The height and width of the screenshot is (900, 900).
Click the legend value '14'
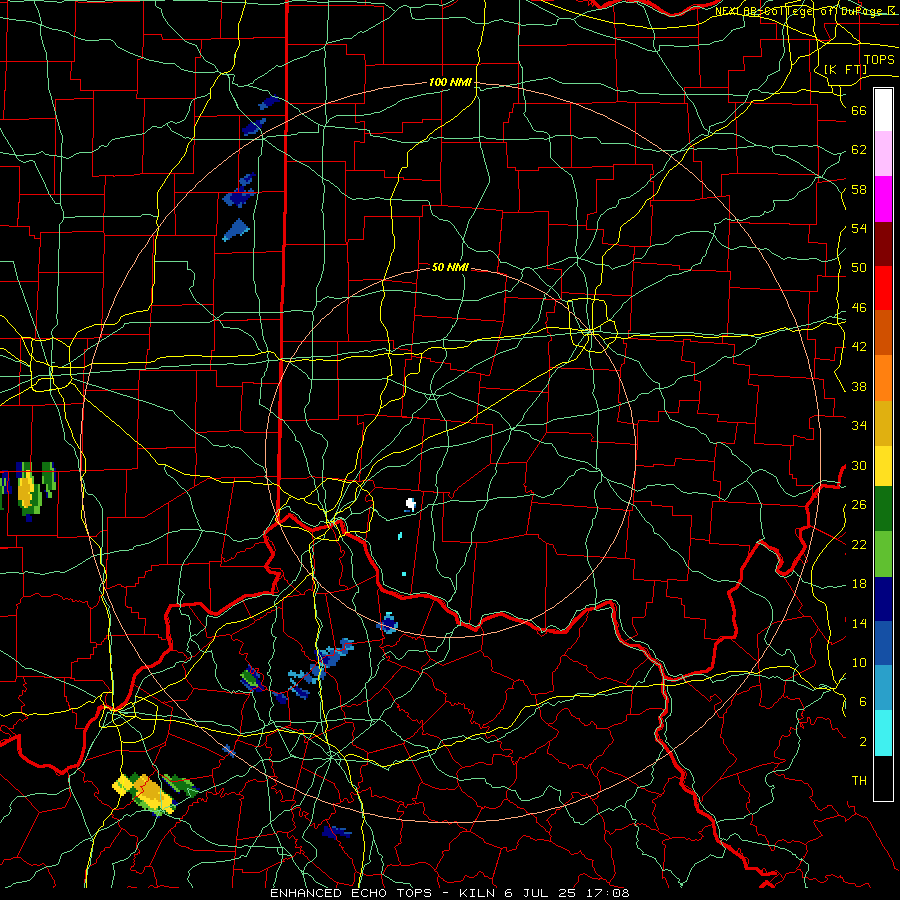click(859, 623)
